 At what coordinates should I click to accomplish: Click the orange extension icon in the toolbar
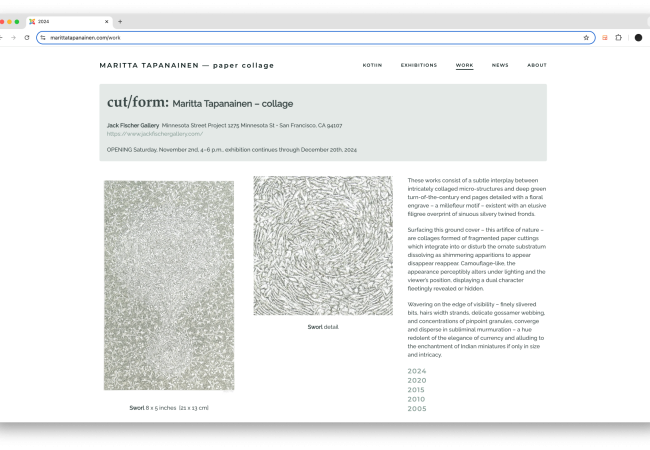click(x=605, y=37)
